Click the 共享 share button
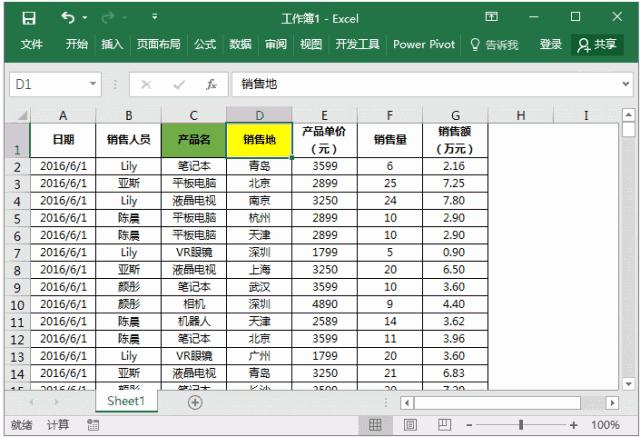Viewport: 640px width, 437px height. click(x=597, y=44)
